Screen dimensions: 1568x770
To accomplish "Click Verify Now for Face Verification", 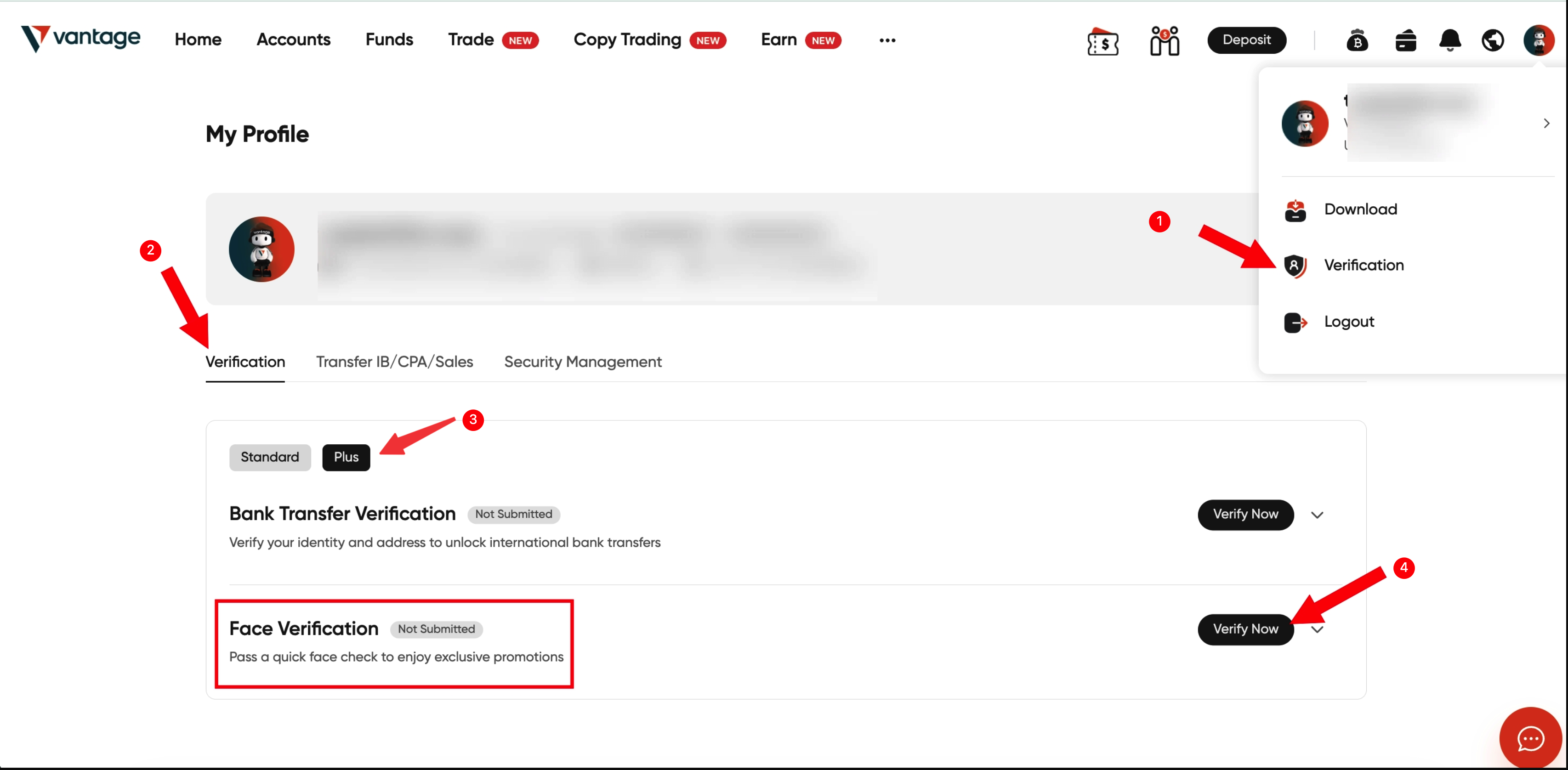I will [x=1245, y=629].
